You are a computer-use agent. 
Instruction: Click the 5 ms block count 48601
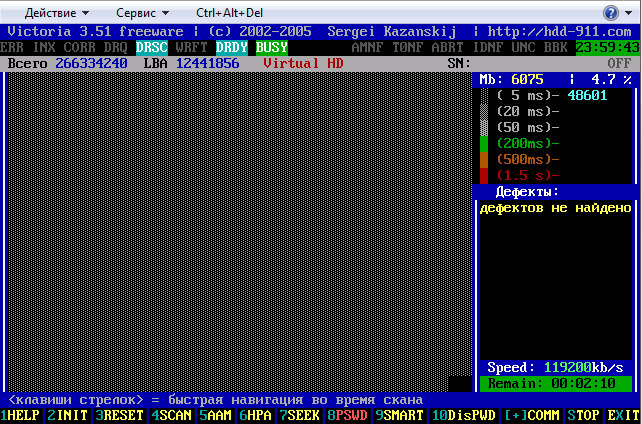pyautogui.click(x=587, y=95)
